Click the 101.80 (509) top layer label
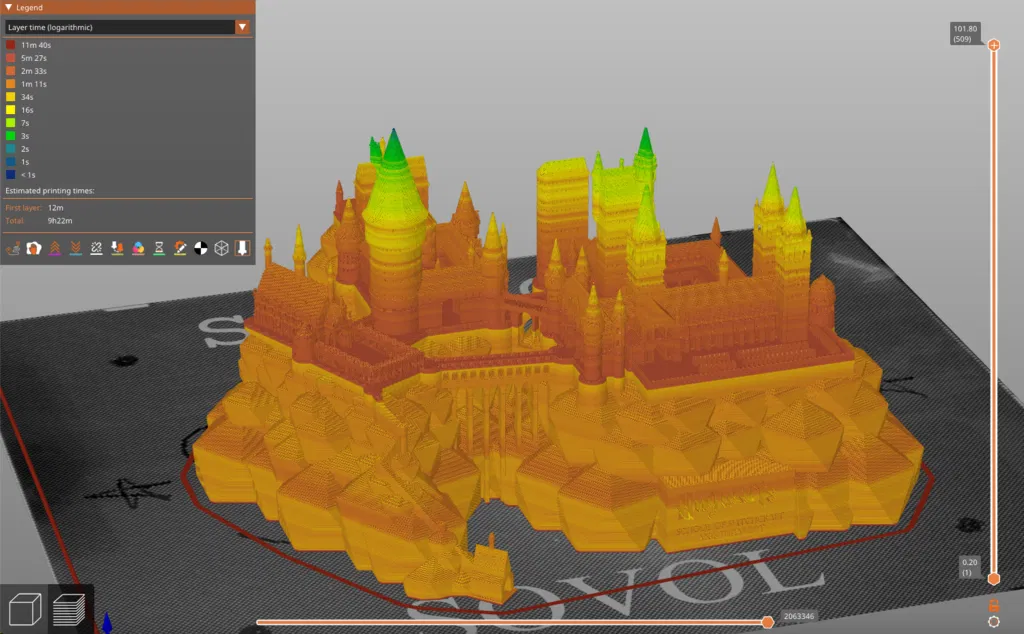Screen dimensions: 1024x634 tap(965, 34)
